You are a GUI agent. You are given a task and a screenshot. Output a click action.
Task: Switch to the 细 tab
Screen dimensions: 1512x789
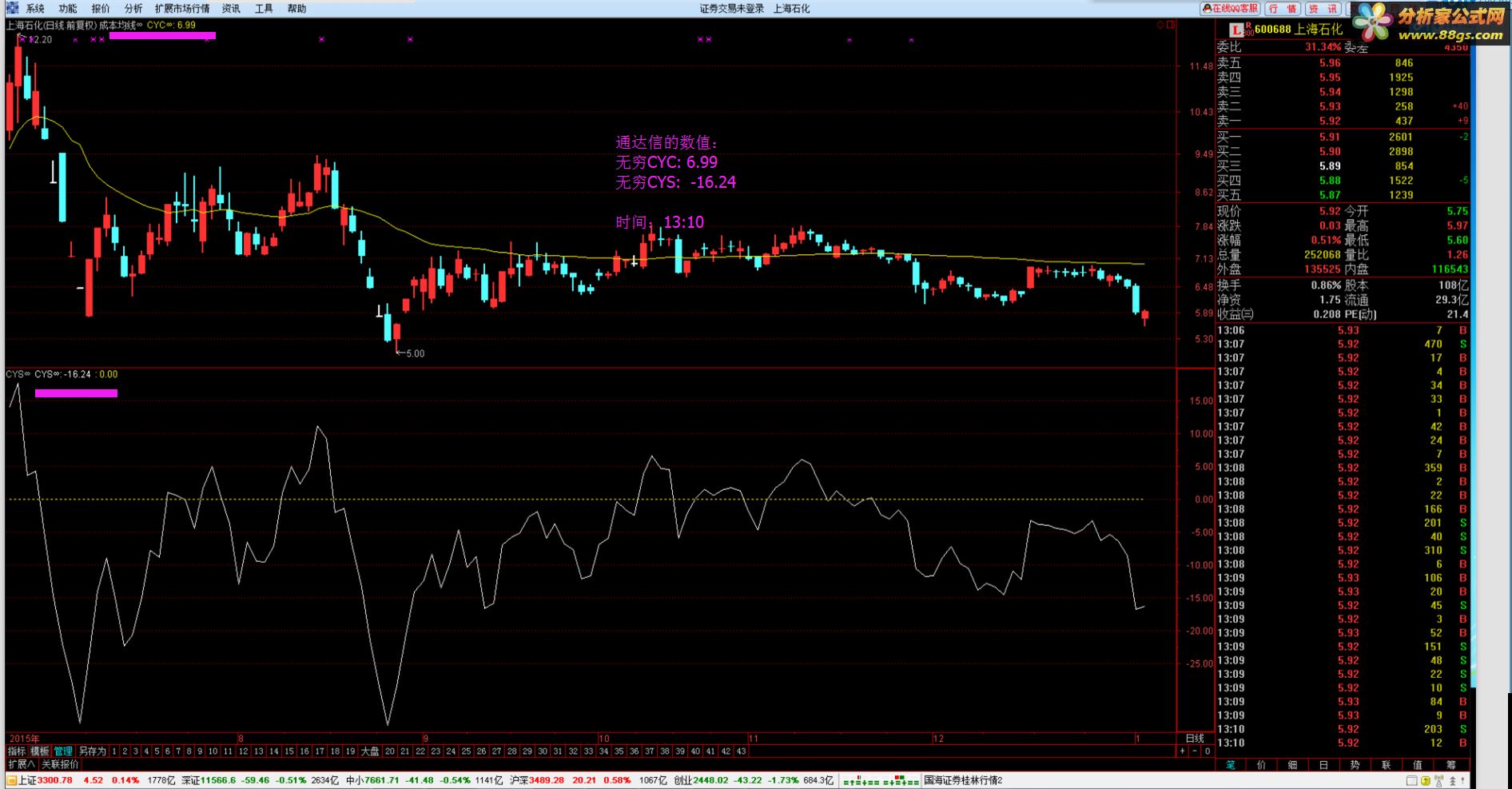click(1293, 765)
